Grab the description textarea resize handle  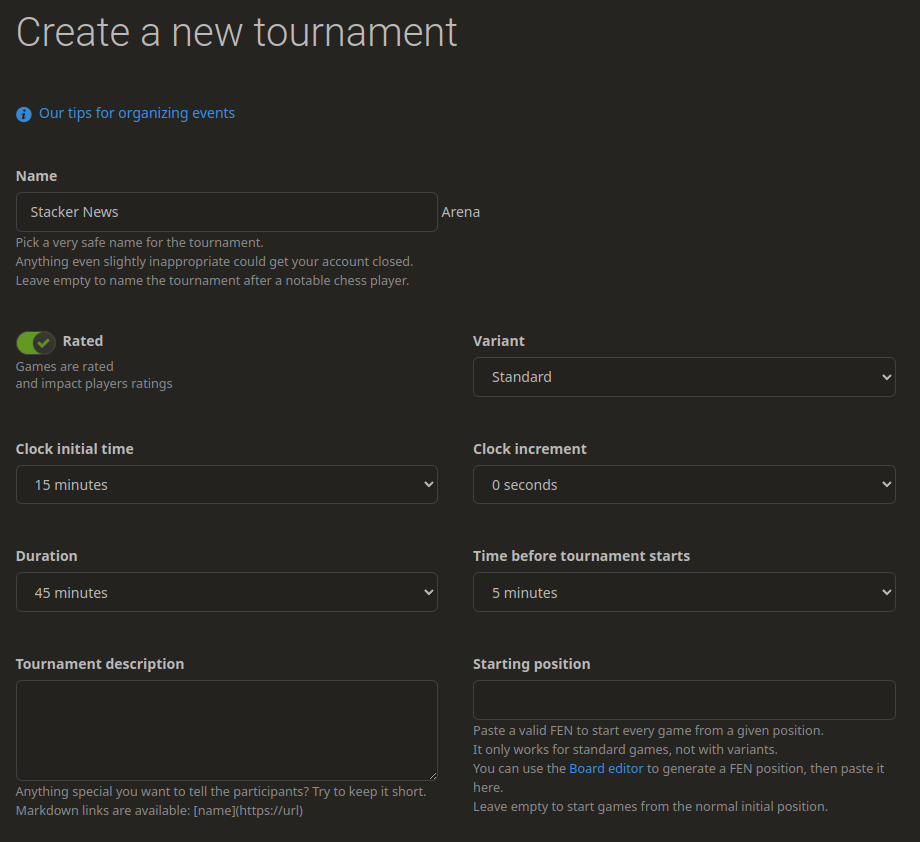pos(432,775)
